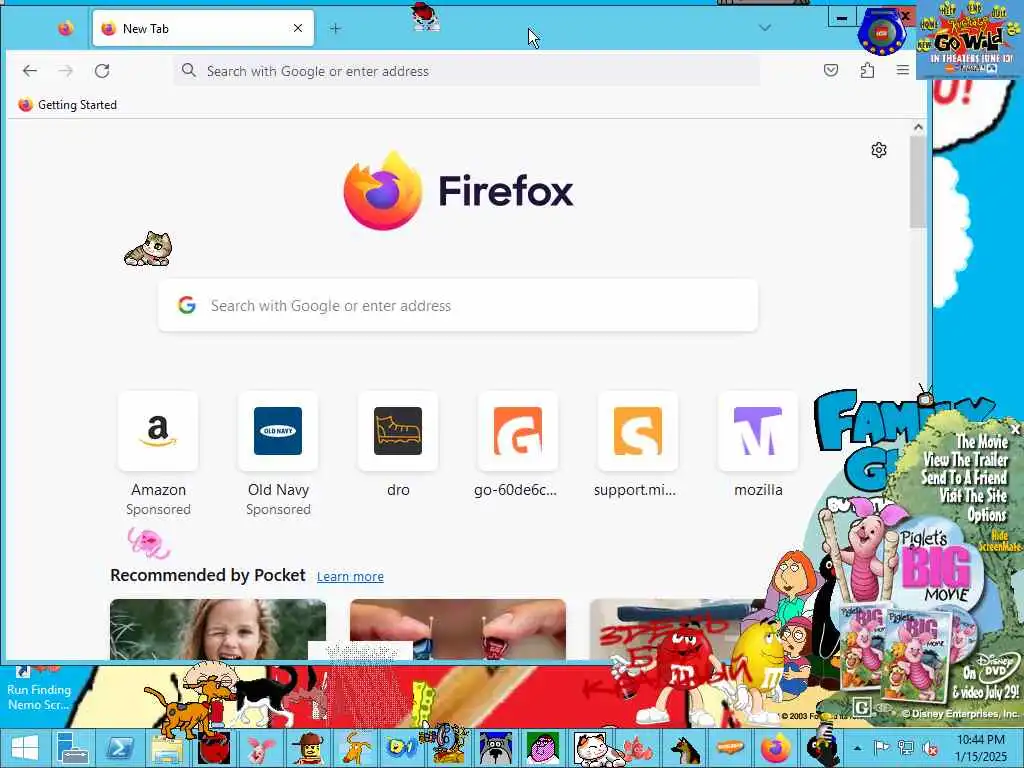Screen dimensions: 1024x768
Task: Reload the current Firefox page
Action: click(x=102, y=71)
